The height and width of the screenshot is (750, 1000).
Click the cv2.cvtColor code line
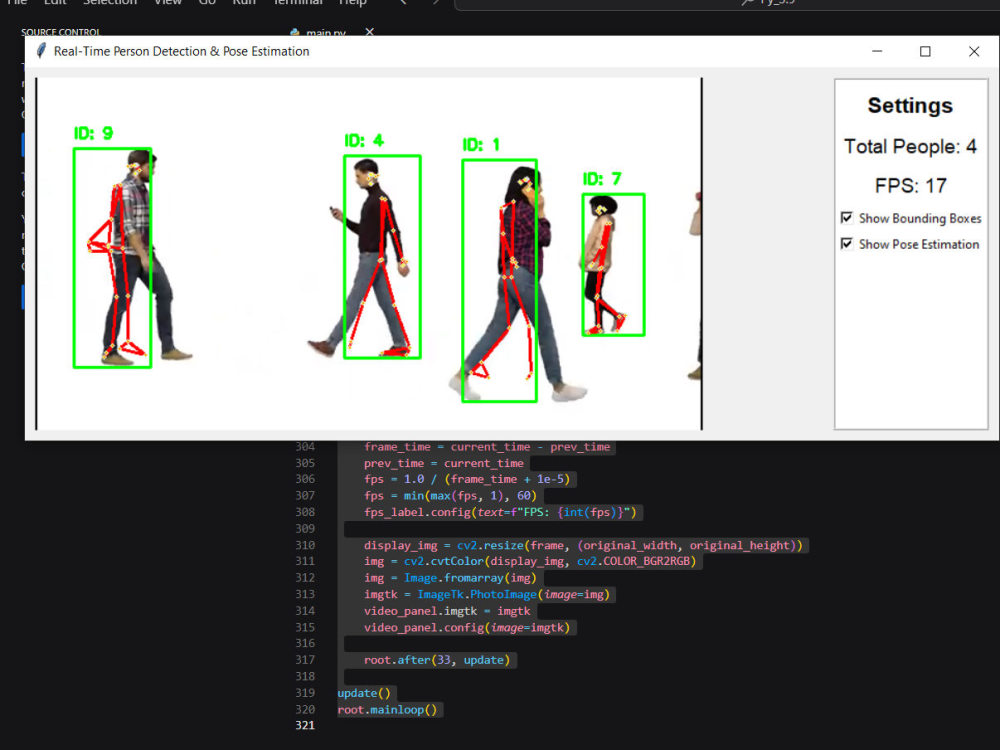pyautogui.click(x=530, y=561)
